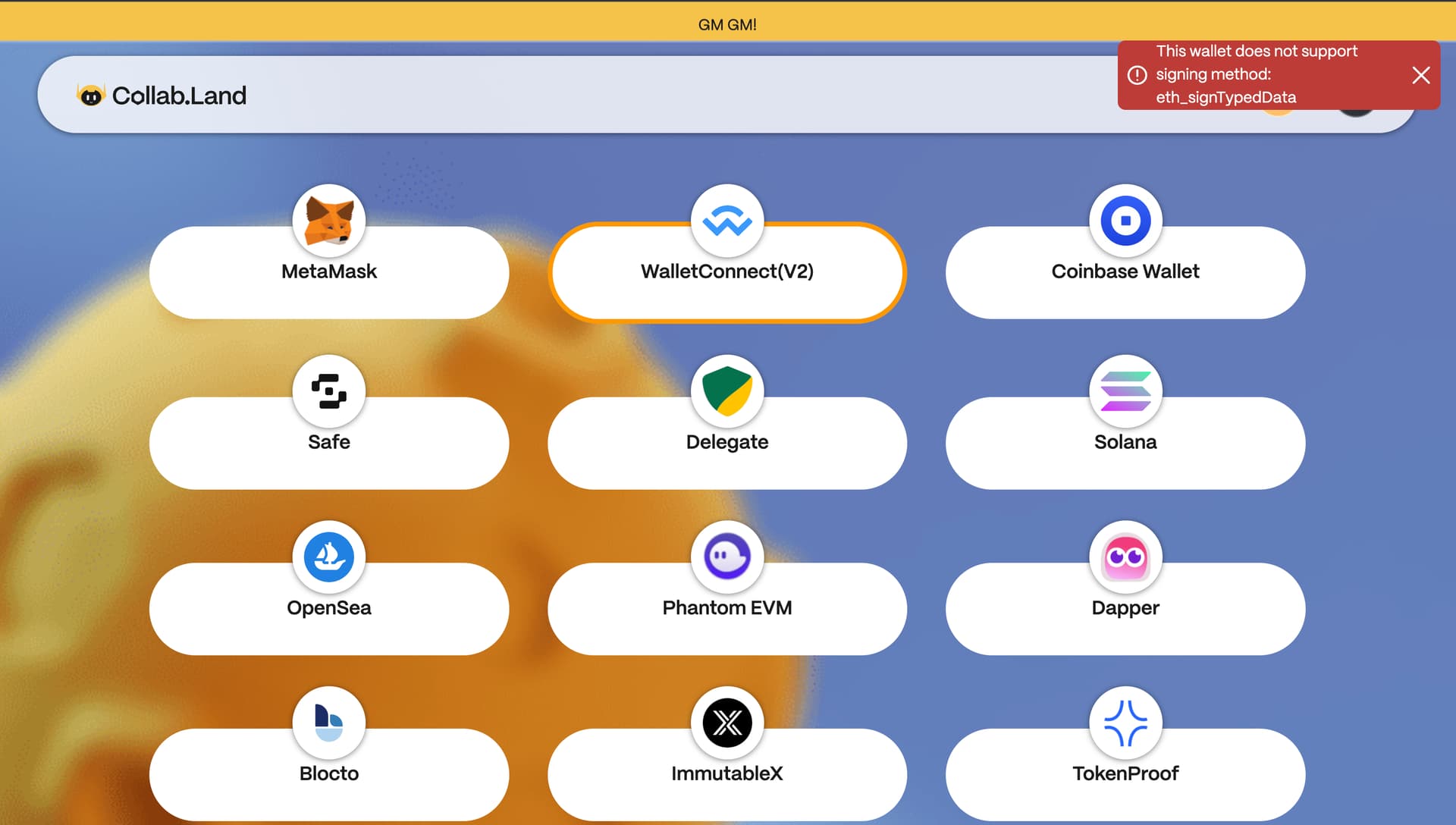Pick the Safe wallet button
This screenshot has width=1456, height=825.
pos(329,443)
